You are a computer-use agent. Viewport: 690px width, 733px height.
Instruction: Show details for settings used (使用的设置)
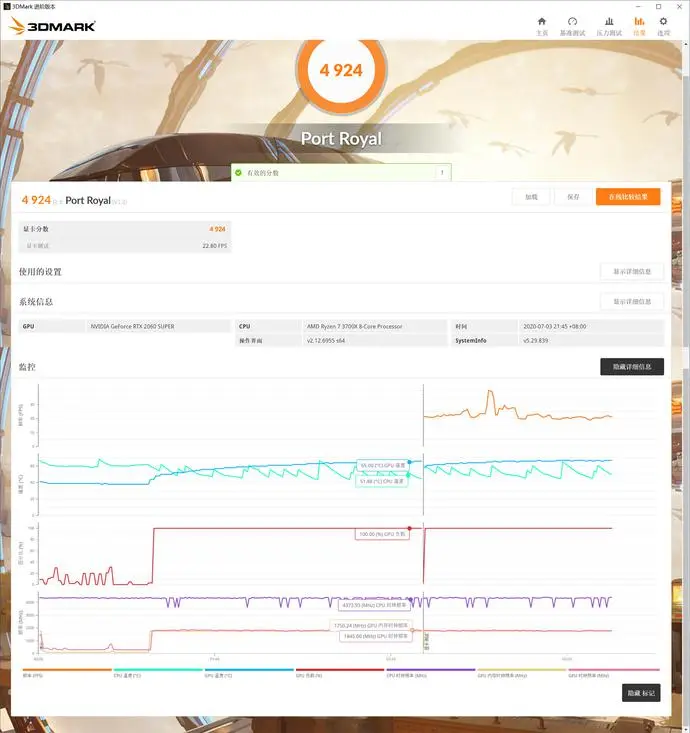click(x=632, y=272)
